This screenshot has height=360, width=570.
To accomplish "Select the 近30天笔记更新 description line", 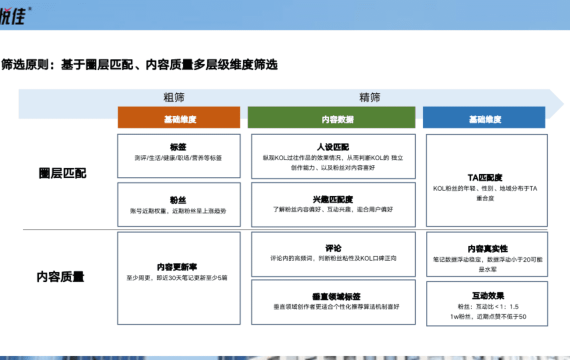I will (177, 278).
